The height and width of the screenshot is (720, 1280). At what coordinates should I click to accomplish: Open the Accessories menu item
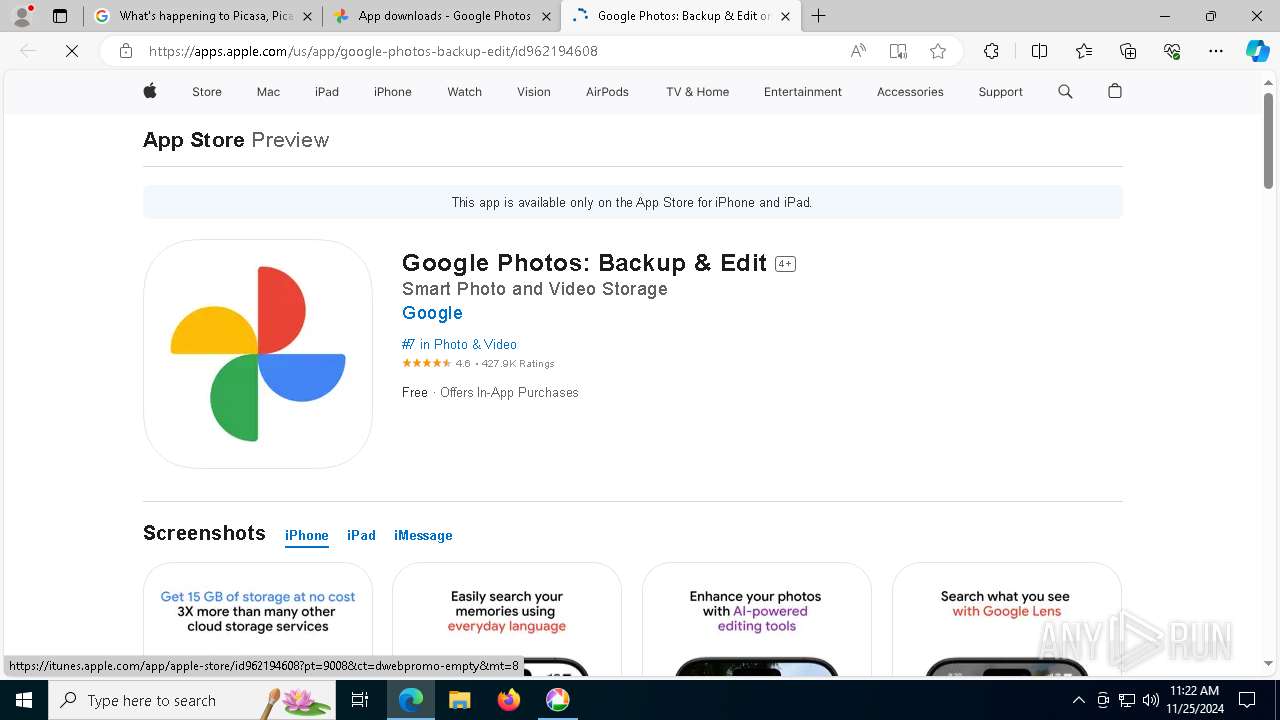coord(910,92)
